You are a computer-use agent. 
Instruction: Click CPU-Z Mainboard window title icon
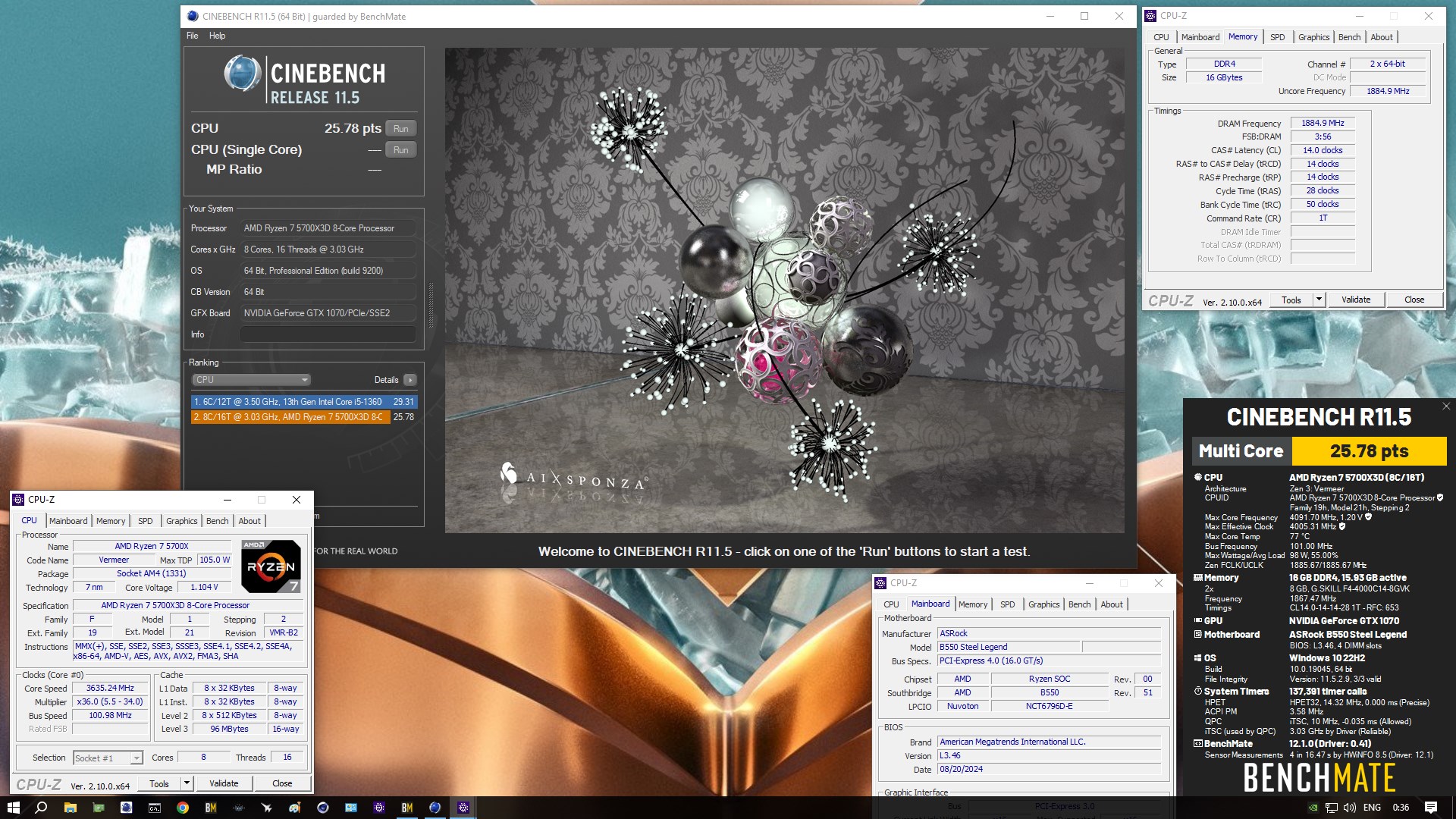coord(880,582)
